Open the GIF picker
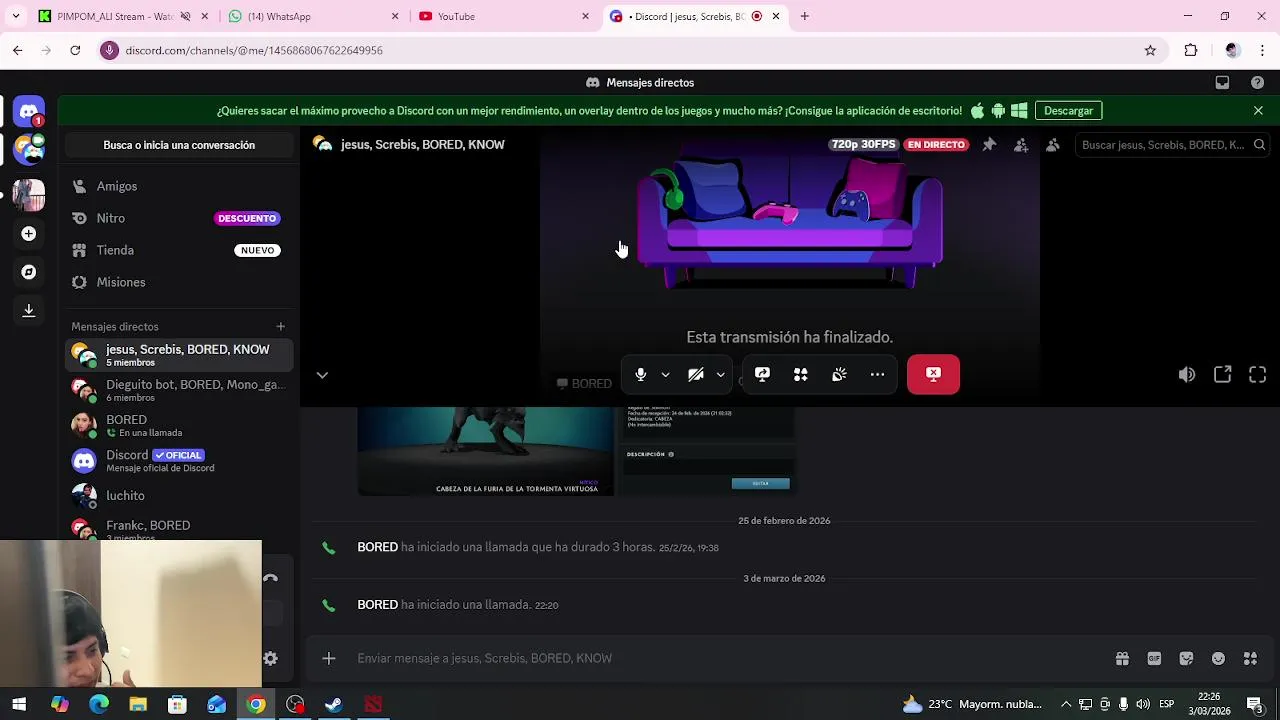Viewport: 1280px width, 720px height. click(x=1154, y=658)
